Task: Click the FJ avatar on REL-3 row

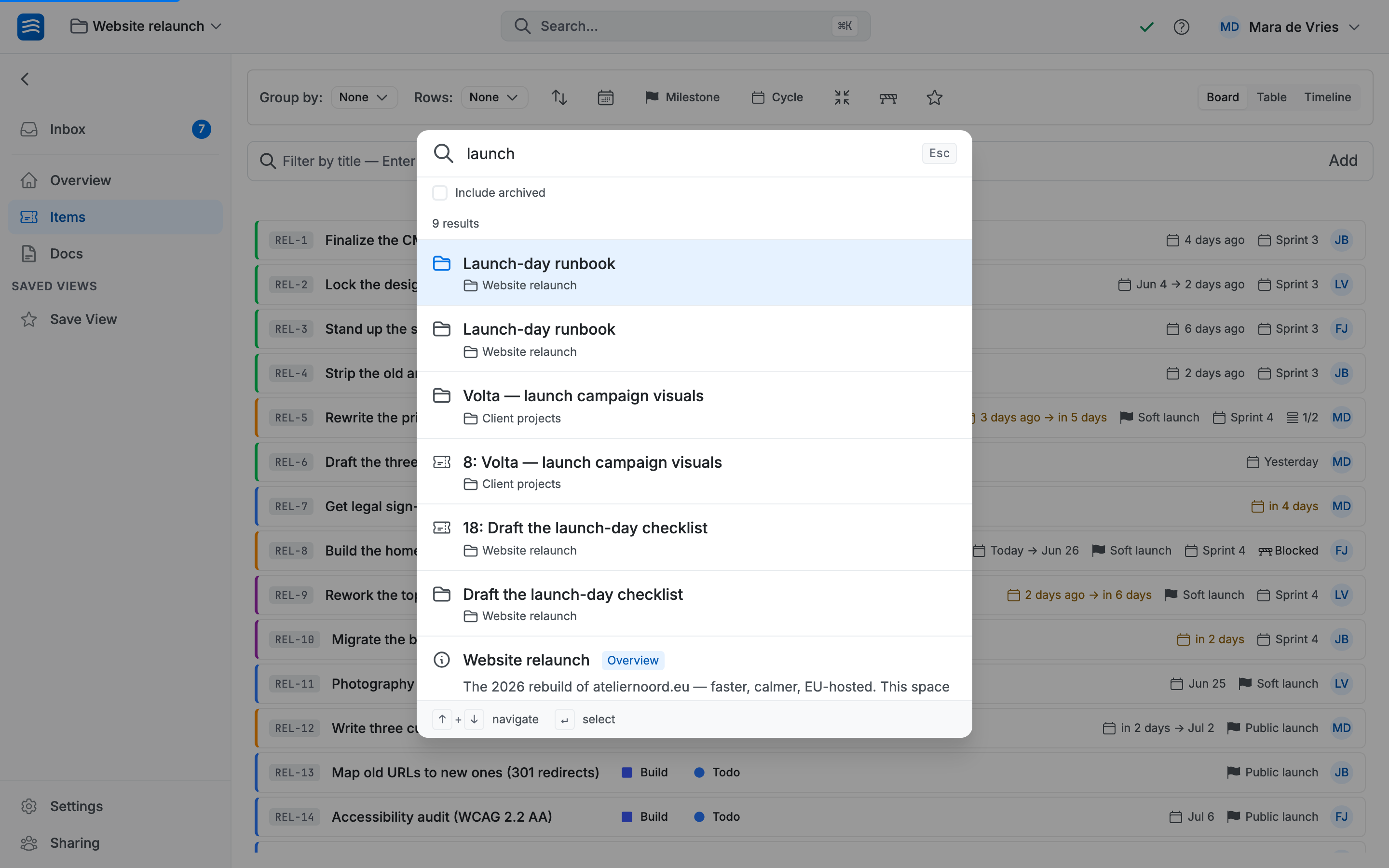Action: pos(1341,328)
